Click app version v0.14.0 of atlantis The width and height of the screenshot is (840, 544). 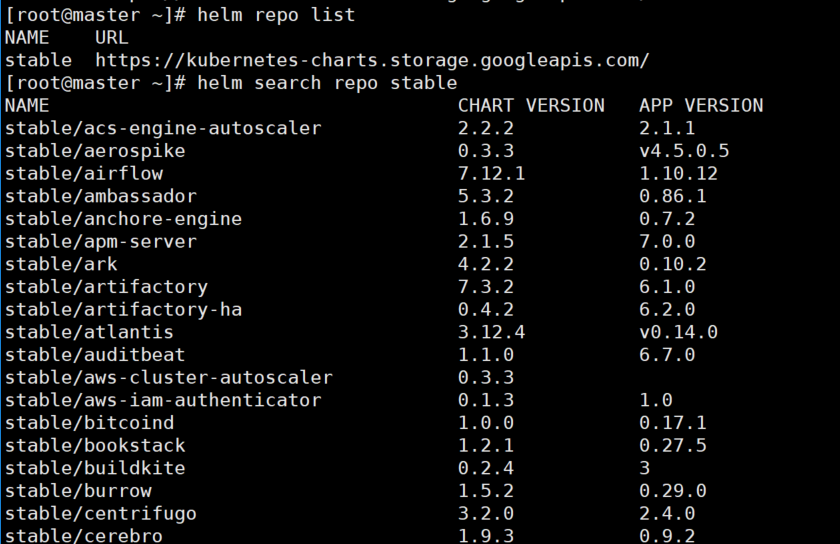point(678,332)
